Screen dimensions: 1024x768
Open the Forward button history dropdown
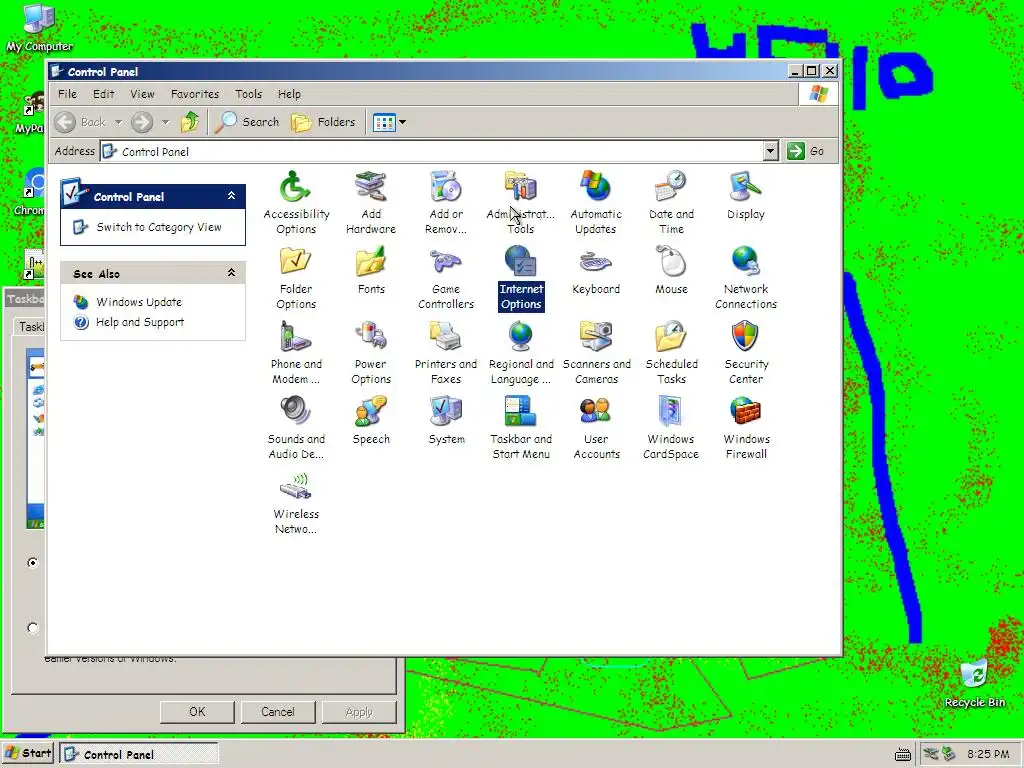coord(165,122)
